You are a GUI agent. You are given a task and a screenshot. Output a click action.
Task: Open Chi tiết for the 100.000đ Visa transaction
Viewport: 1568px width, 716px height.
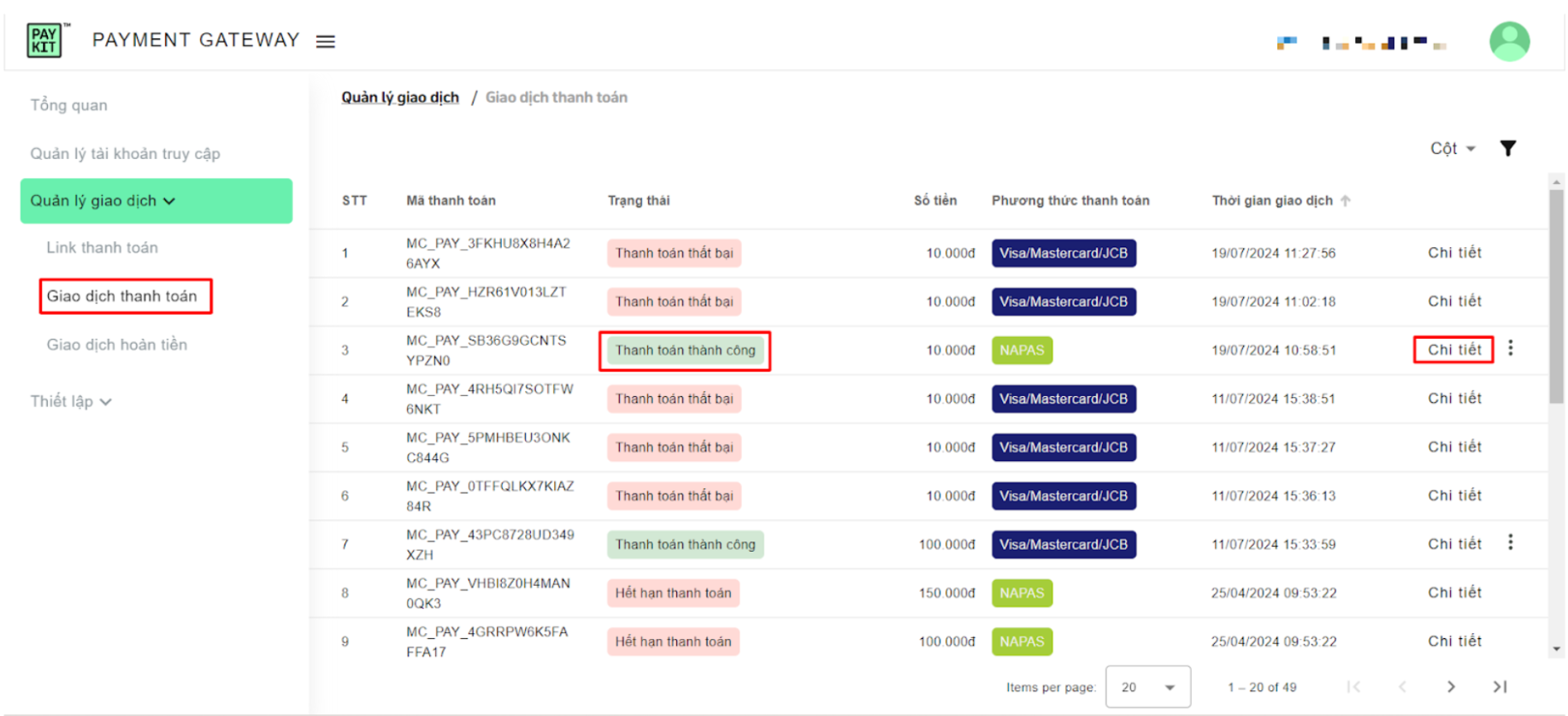pyautogui.click(x=1454, y=544)
